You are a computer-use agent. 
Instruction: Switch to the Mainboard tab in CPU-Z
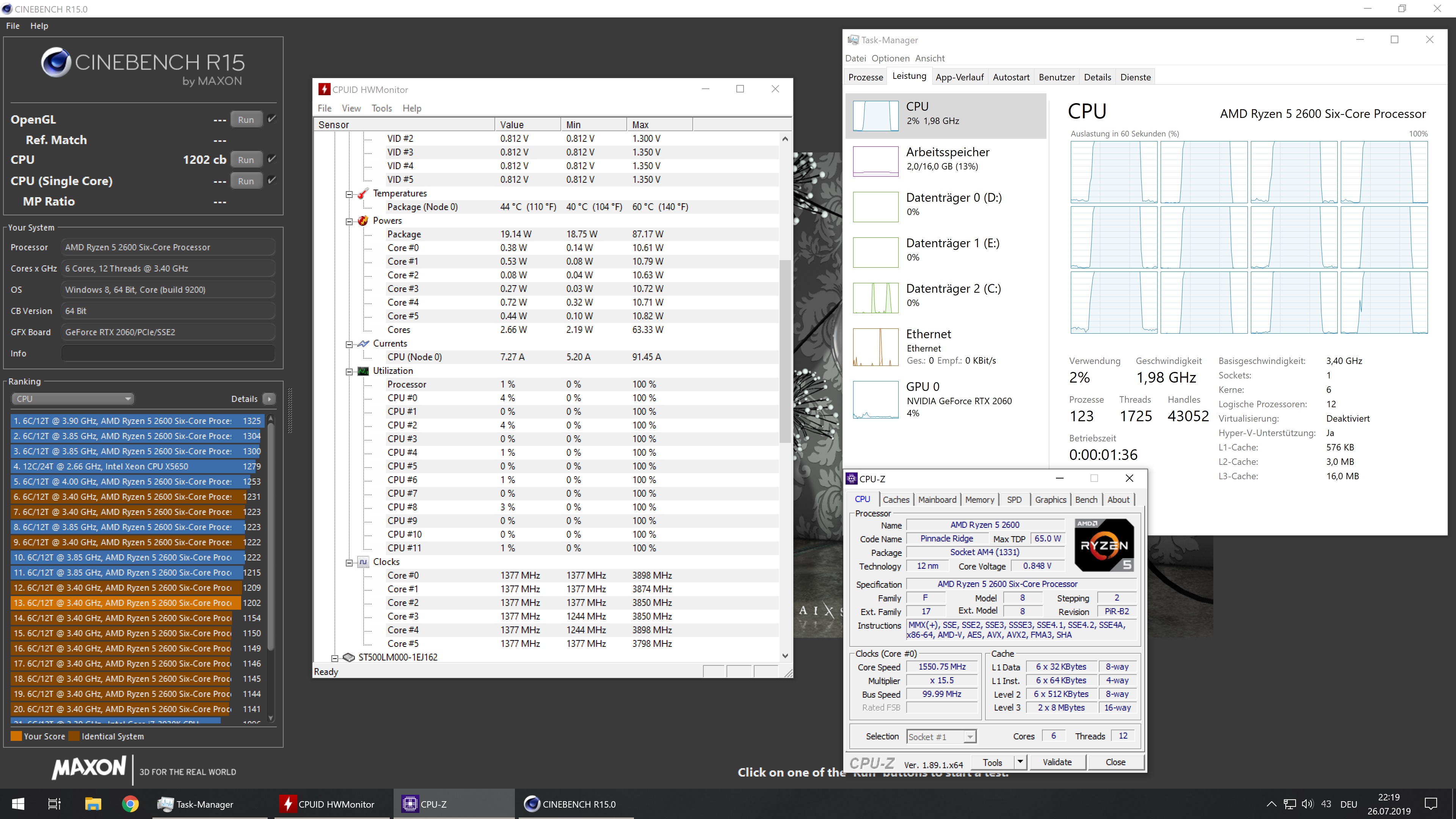pyautogui.click(x=937, y=500)
